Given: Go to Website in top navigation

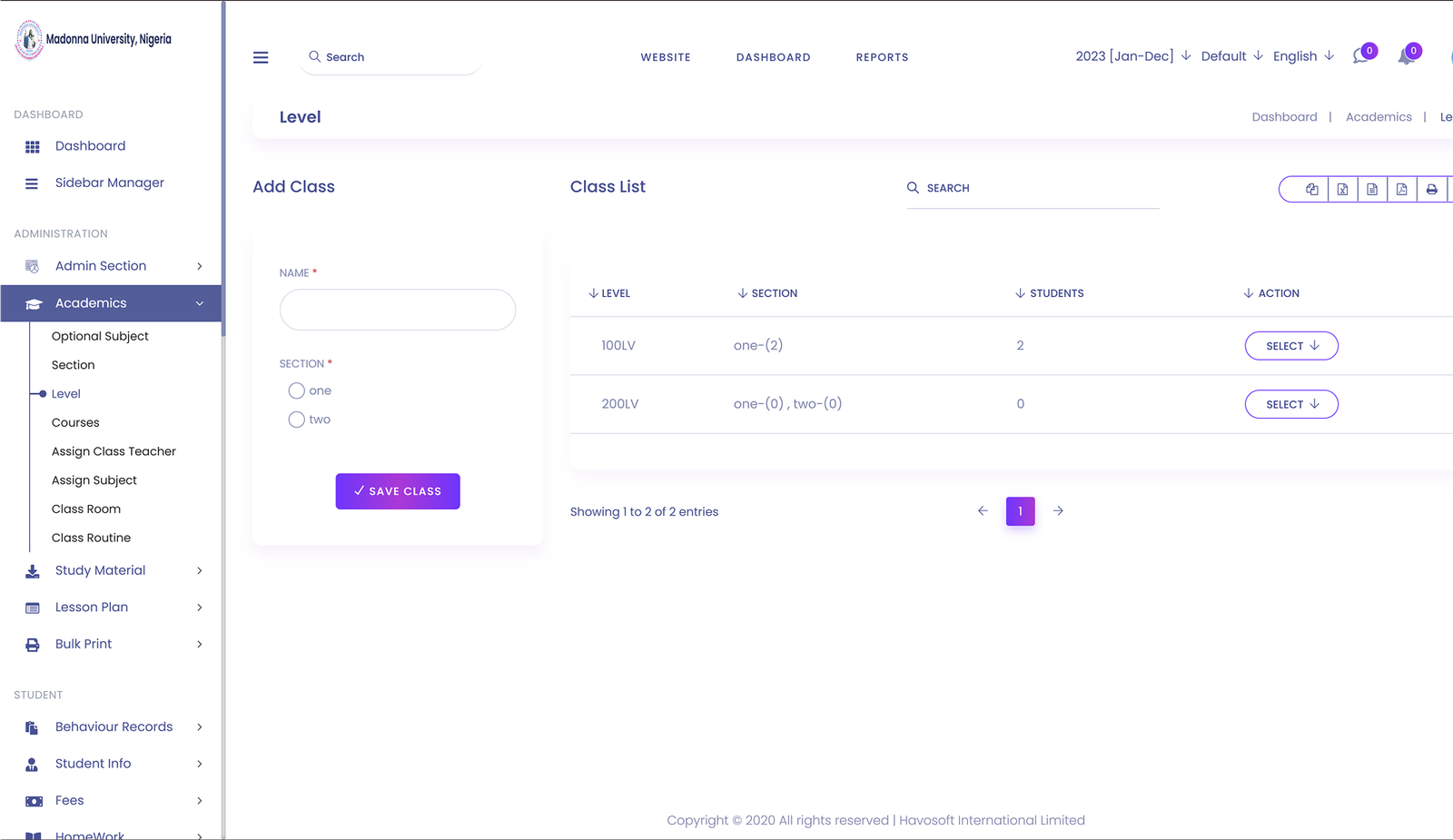Looking at the screenshot, I should pyautogui.click(x=666, y=57).
